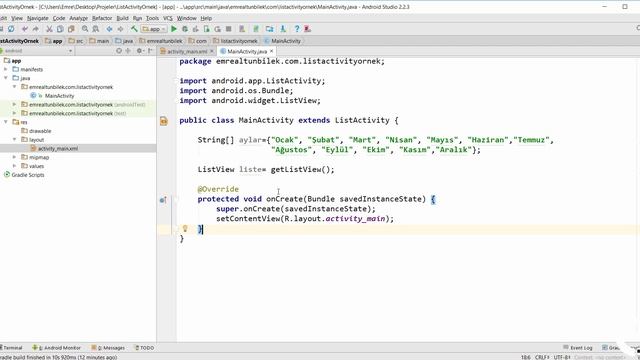Click the Paste icon in toolbar
Image resolution: width=640 pixels, height=360 pixels.
71,29
